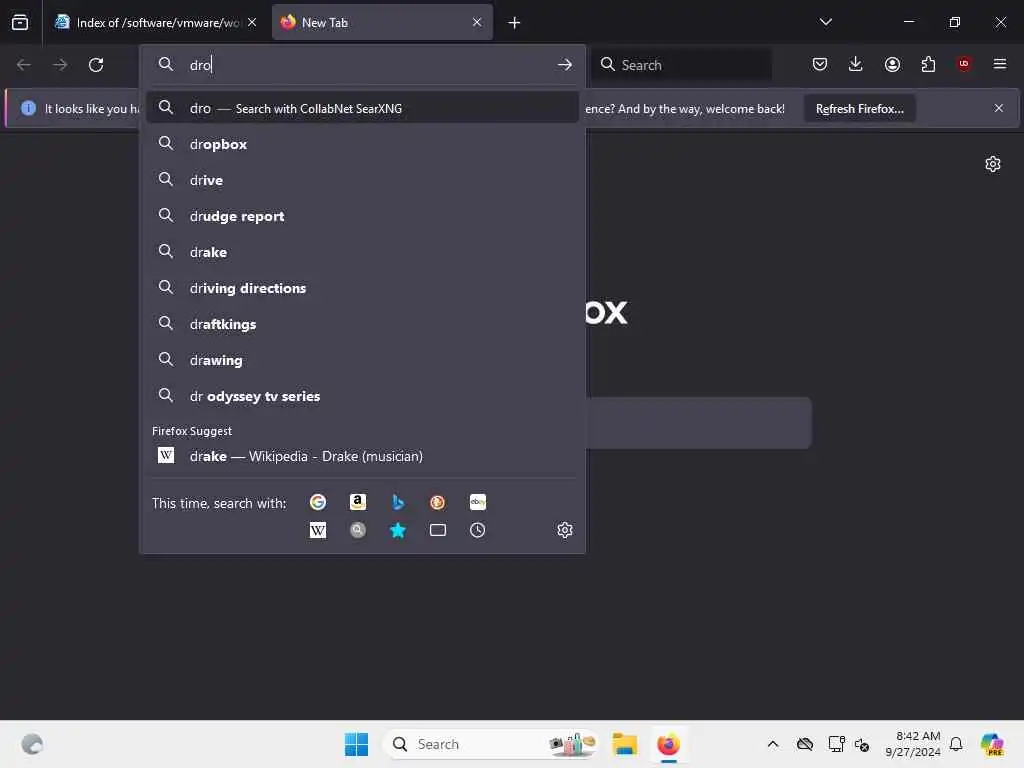
Task: Personalize new tab via gear icon
Action: (993, 164)
